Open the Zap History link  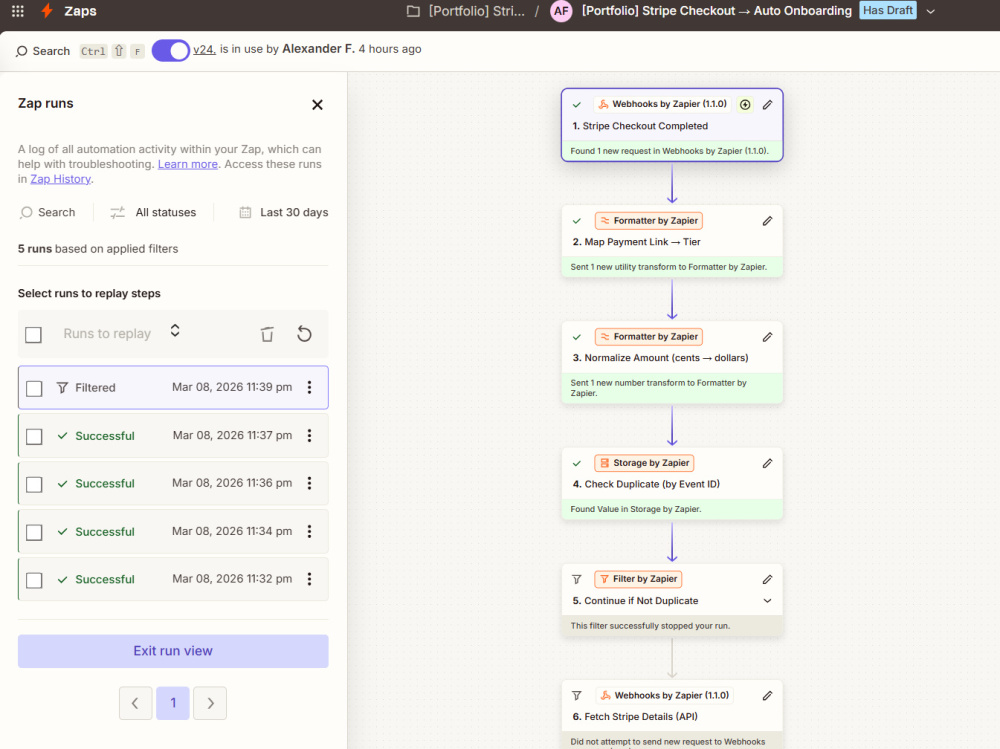coord(61,179)
